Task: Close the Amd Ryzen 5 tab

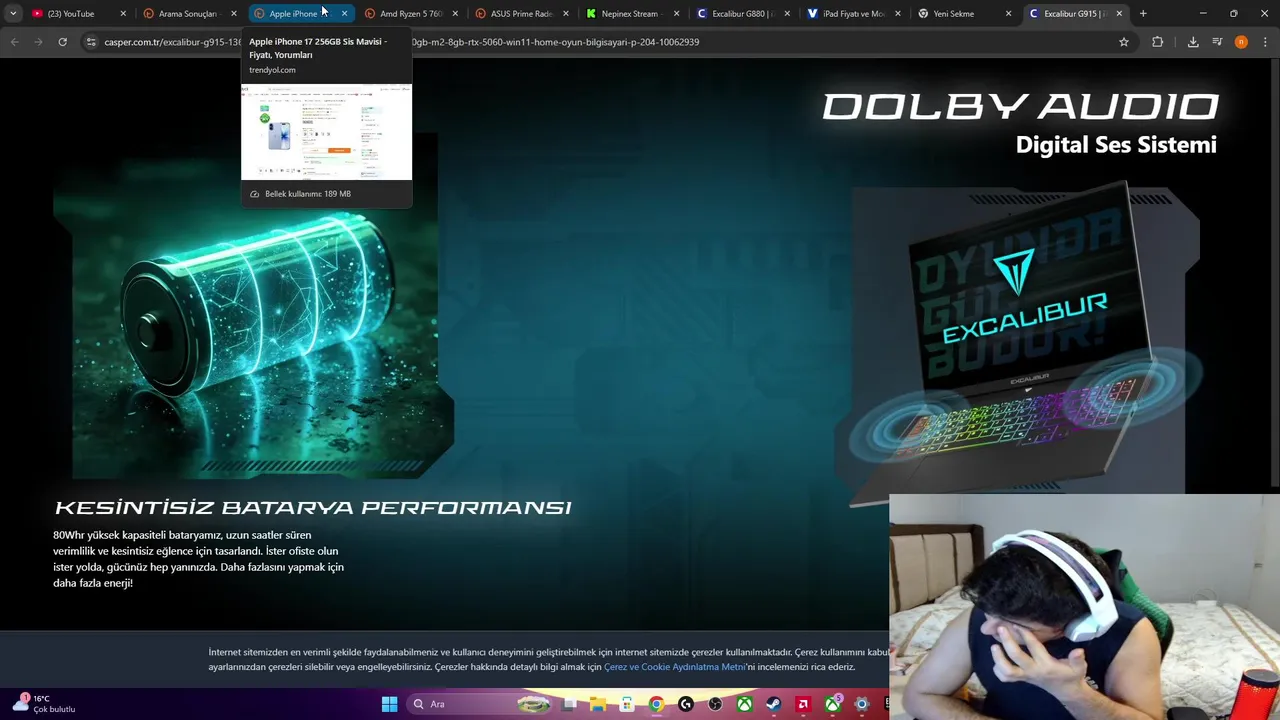Action: click(455, 14)
